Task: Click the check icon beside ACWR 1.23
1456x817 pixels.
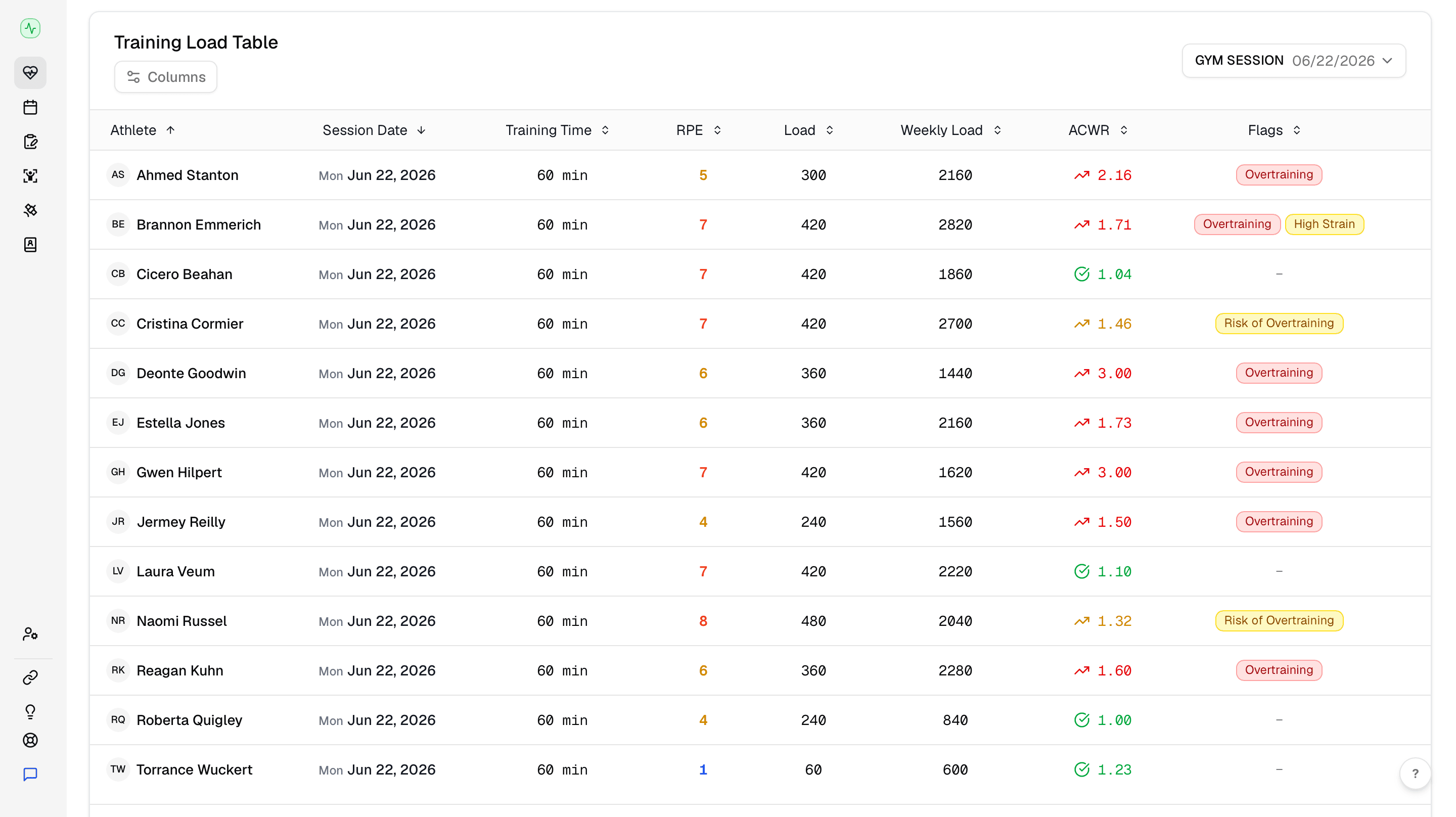Action: [x=1081, y=769]
